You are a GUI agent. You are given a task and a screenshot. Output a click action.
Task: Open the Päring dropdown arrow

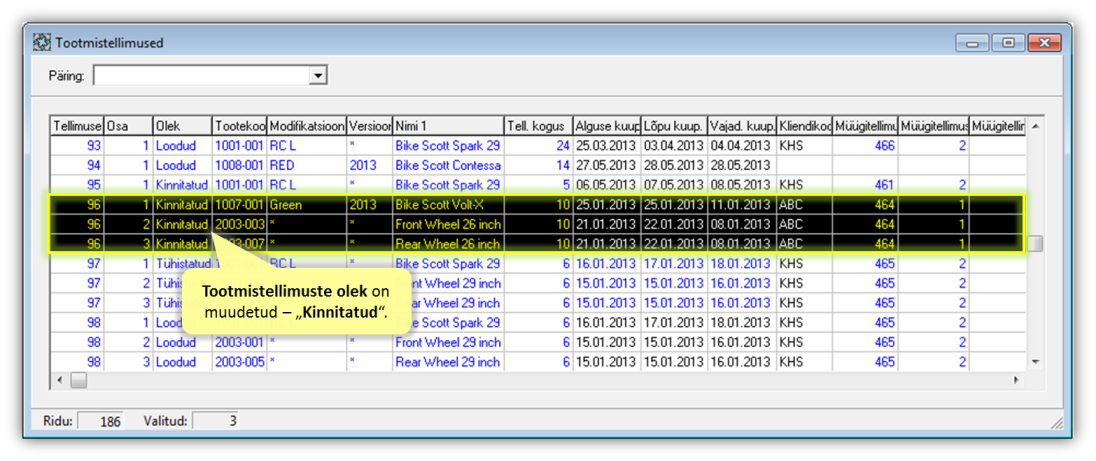pyautogui.click(x=318, y=76)
